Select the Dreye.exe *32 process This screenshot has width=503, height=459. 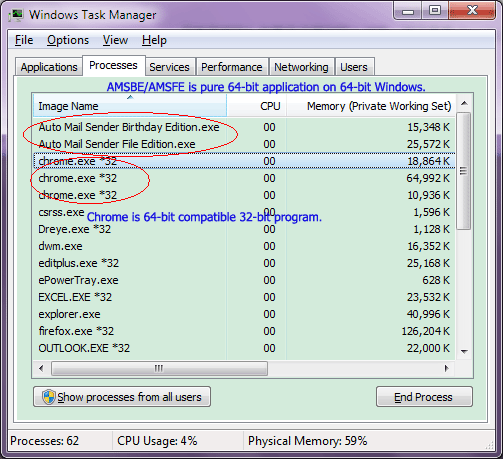coord(244,229)
